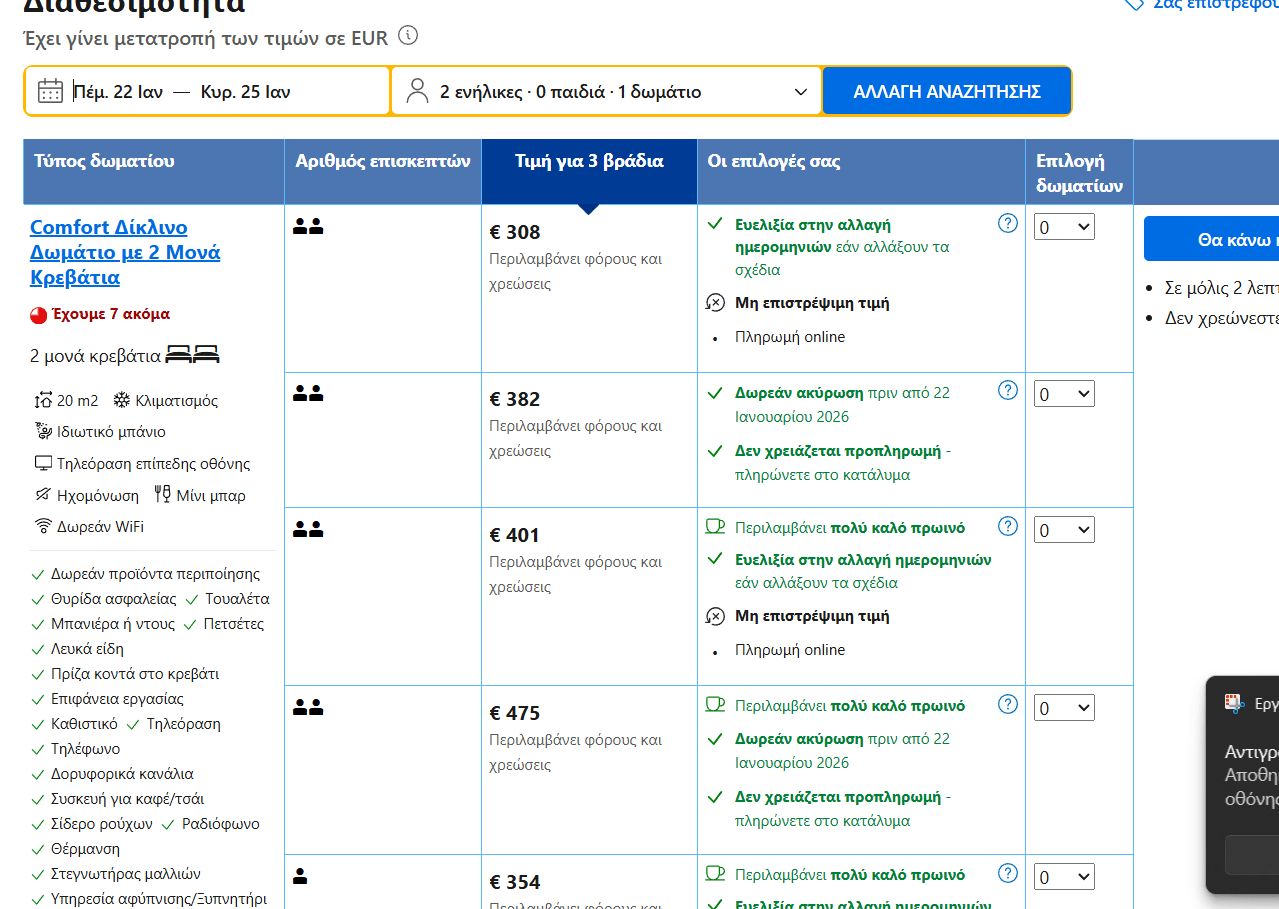
Task: Click info icon next to EUR conversion notice
Action: point(408,37)
